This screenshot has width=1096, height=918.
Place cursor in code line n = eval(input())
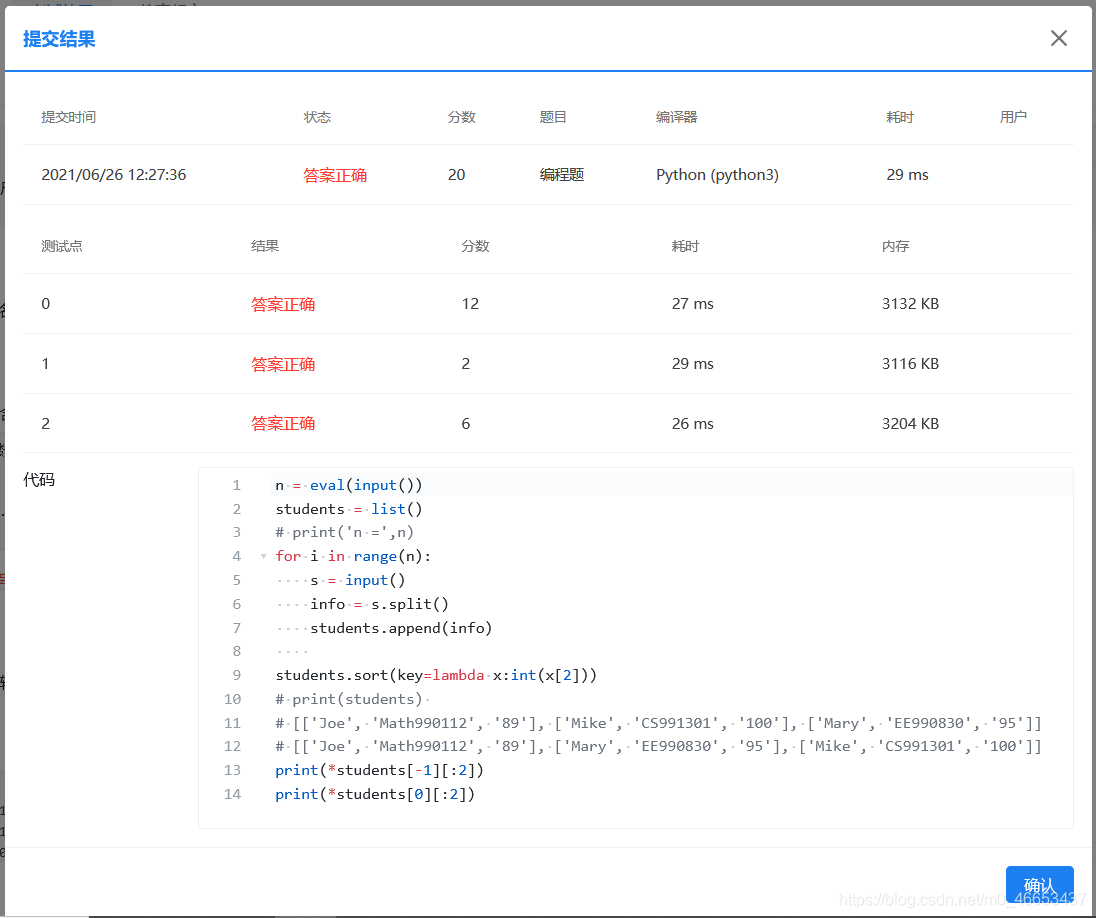[x=349, y=485]
